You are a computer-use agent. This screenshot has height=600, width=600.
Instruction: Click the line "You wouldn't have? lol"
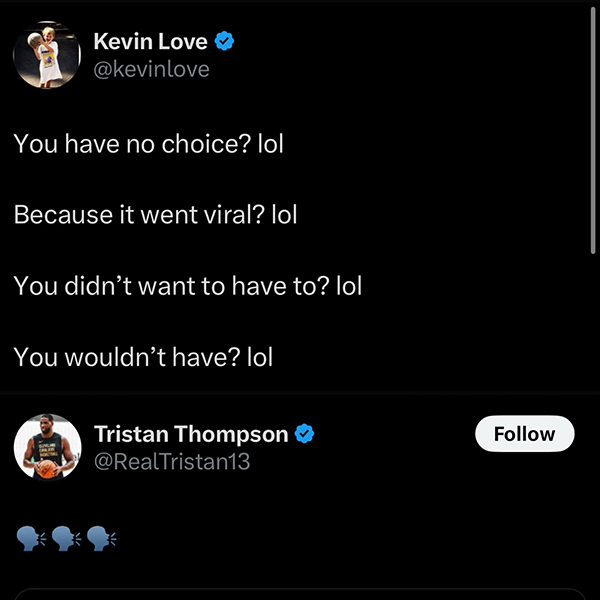pyautogui.click(x=143, y=357)
